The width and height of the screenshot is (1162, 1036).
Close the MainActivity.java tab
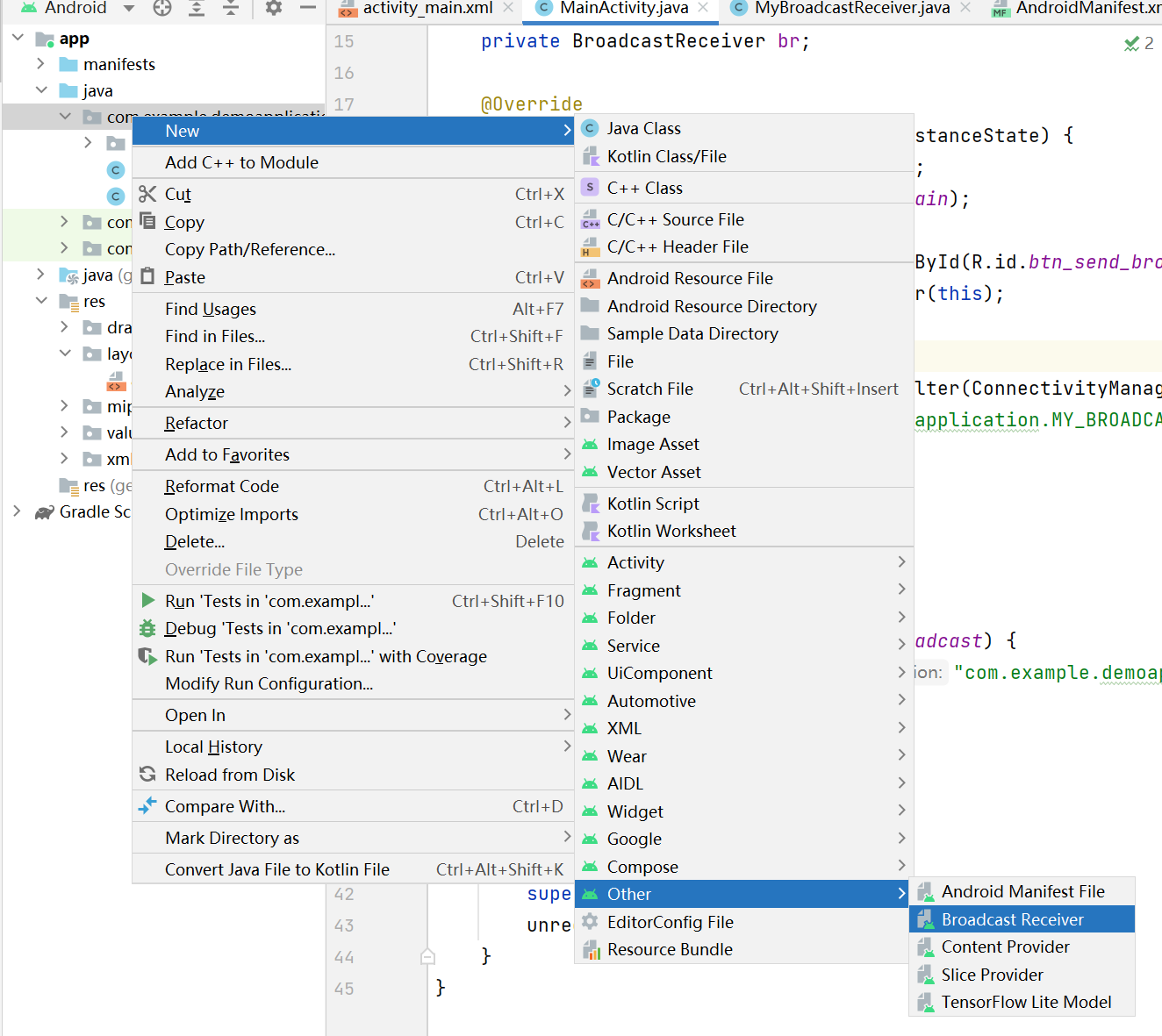703,8
